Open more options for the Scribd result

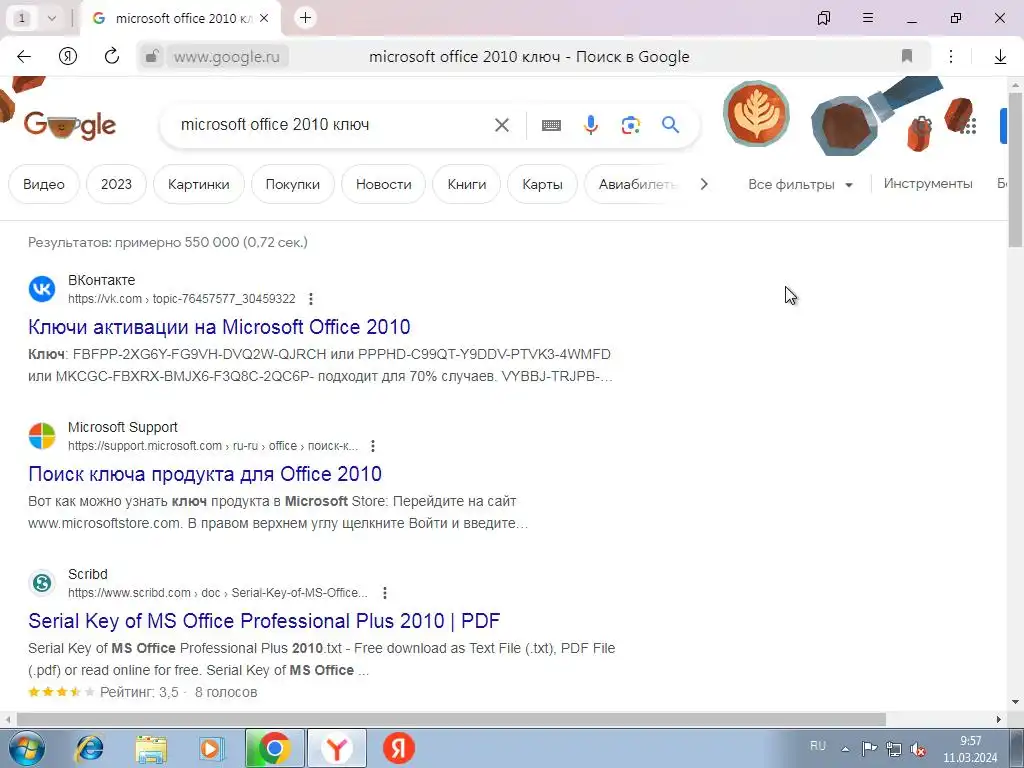[385, 593]
